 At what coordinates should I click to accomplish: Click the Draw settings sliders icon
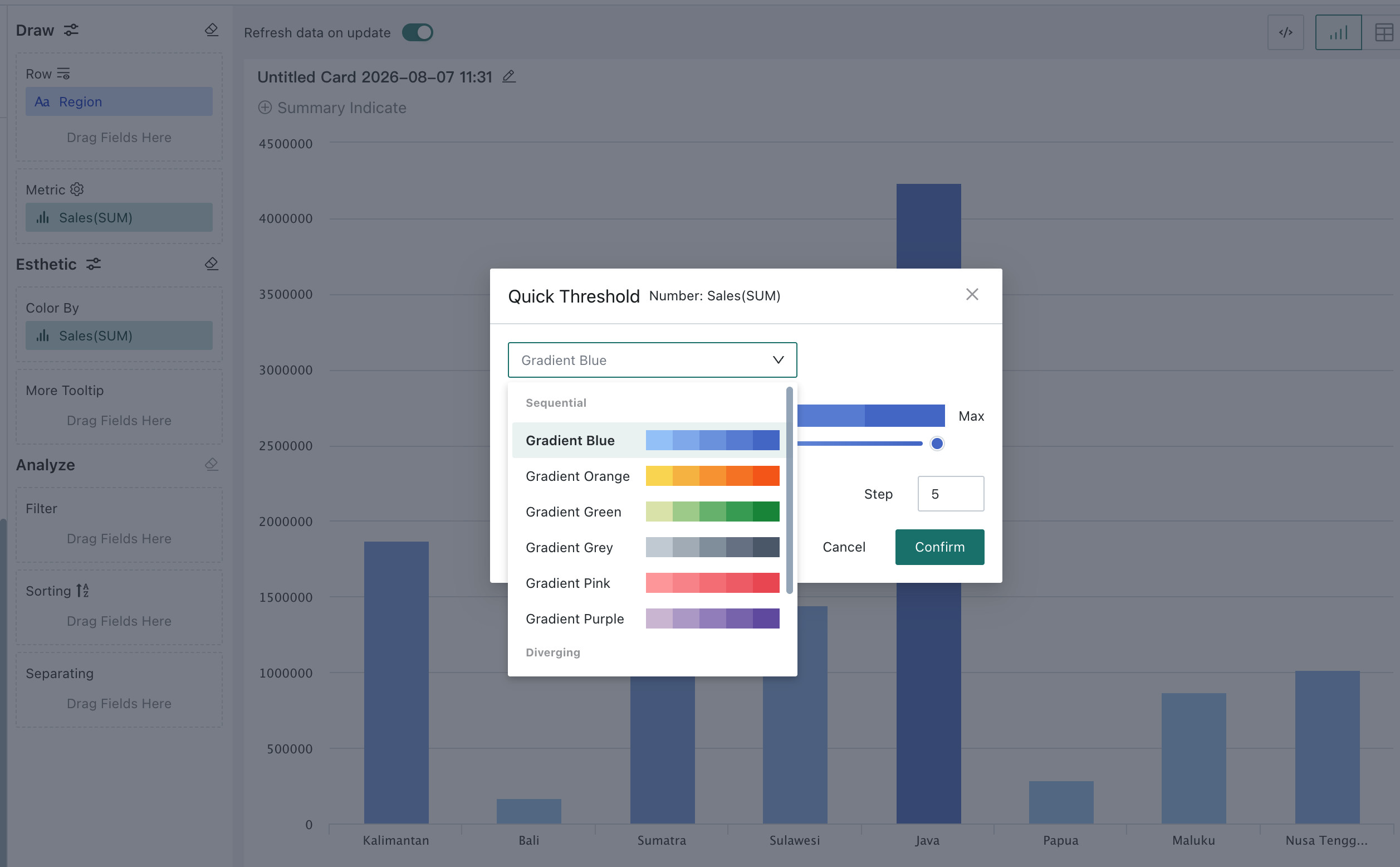tap(71, 30)
